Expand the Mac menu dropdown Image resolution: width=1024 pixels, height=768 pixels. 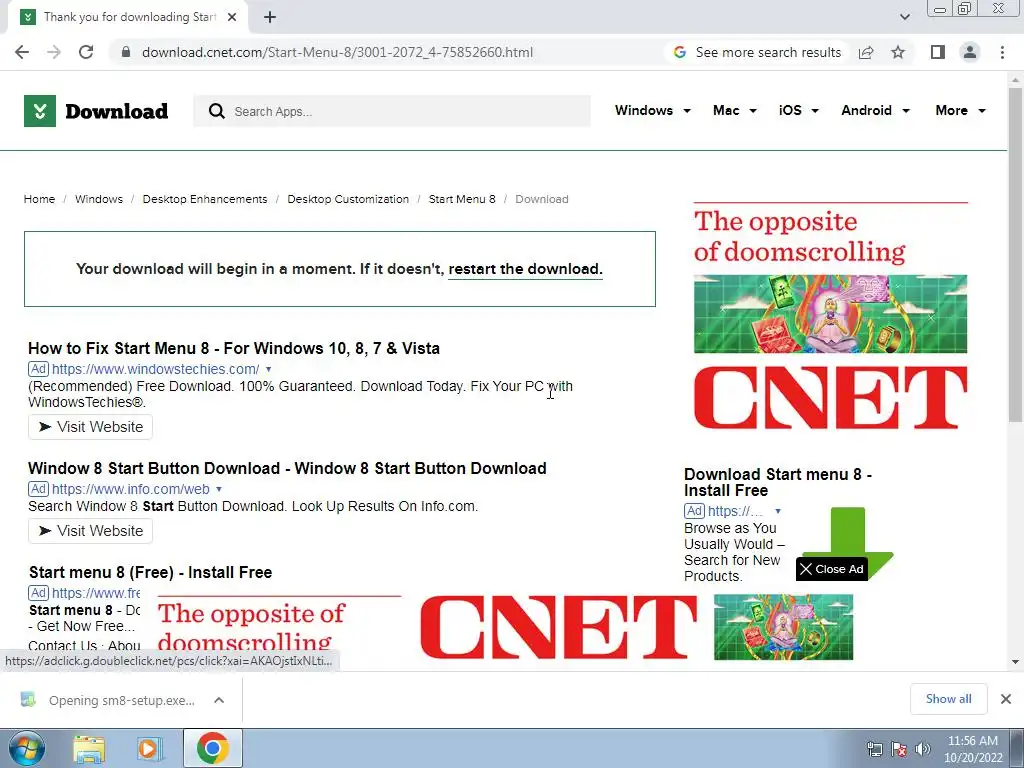[735, 110]
